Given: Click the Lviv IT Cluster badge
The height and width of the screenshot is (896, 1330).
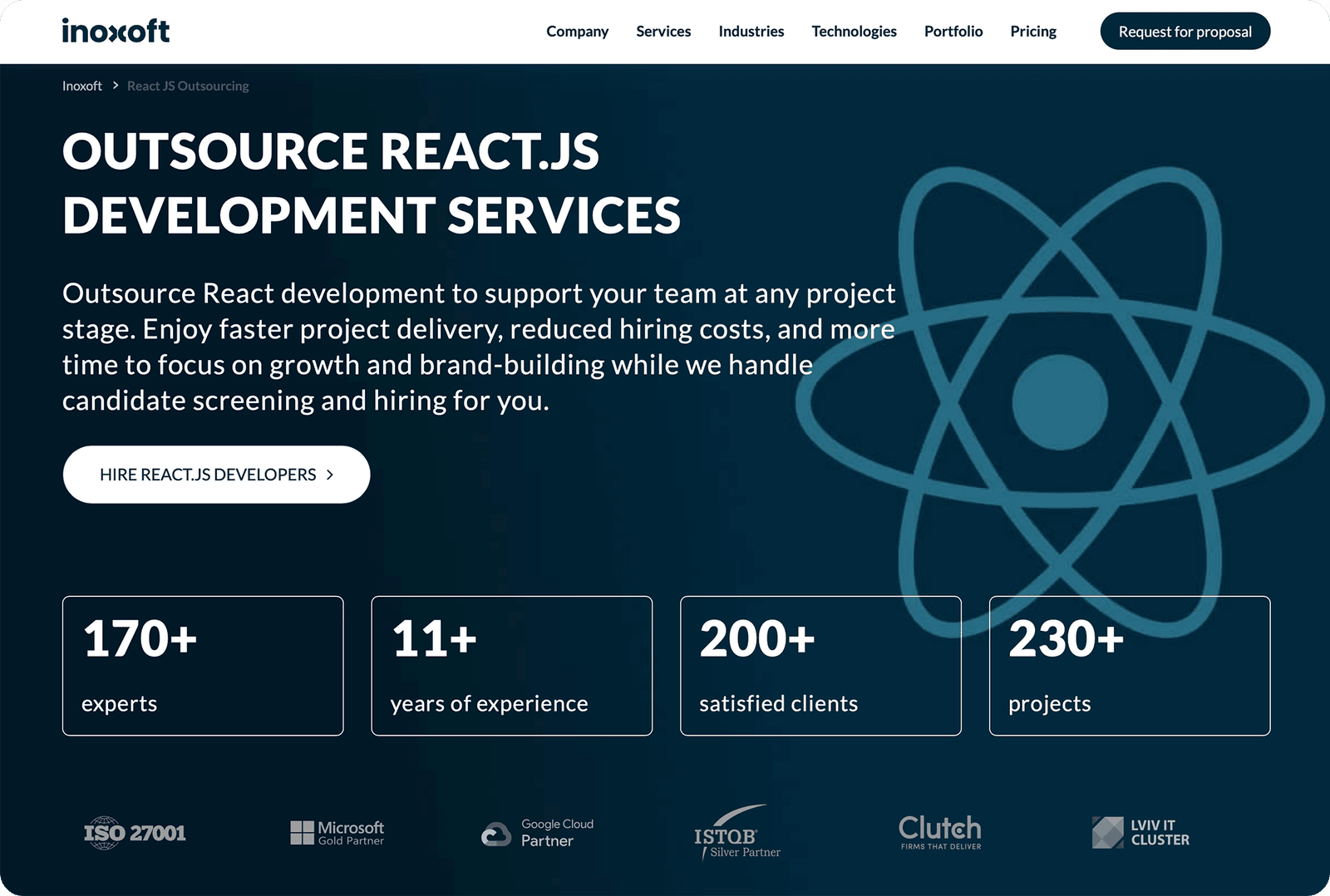Looking at the screenshot, I should tap(1140, 832).
